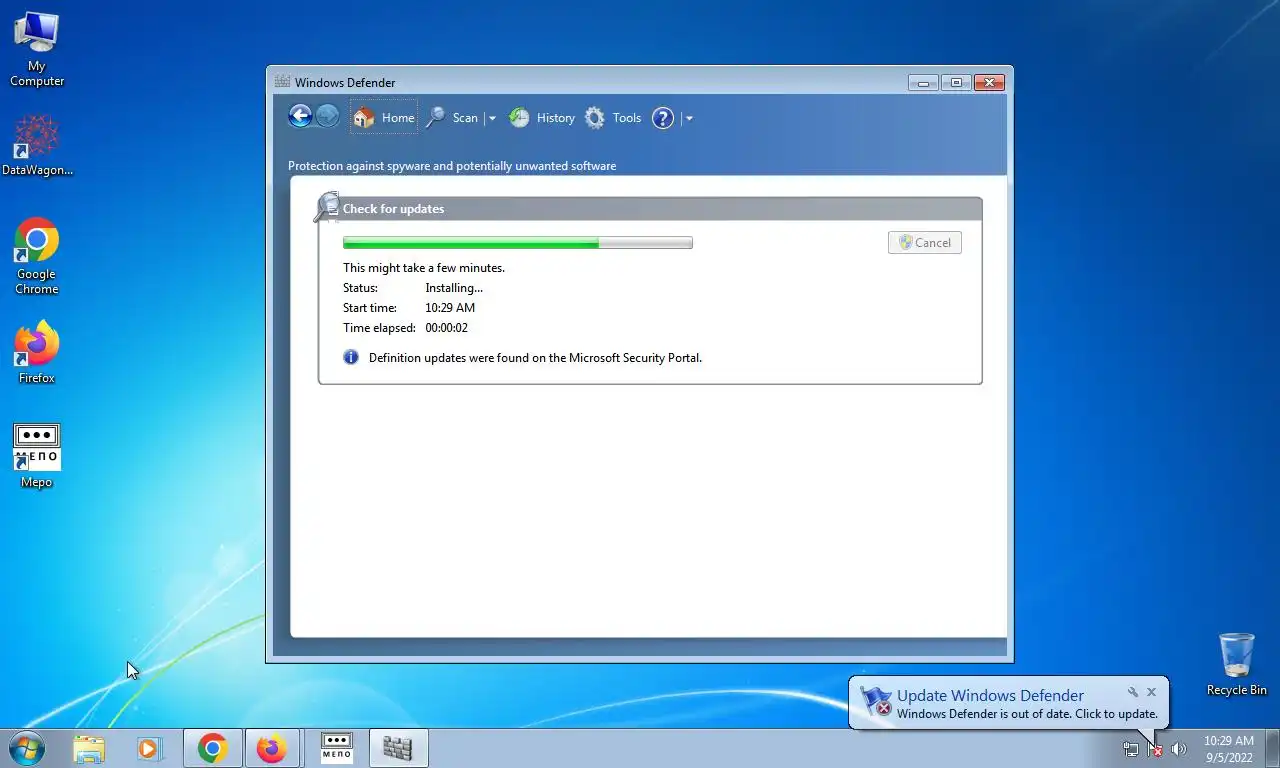Go back with the blue back arrow
1280x768 pixels.
click(300, 116)
